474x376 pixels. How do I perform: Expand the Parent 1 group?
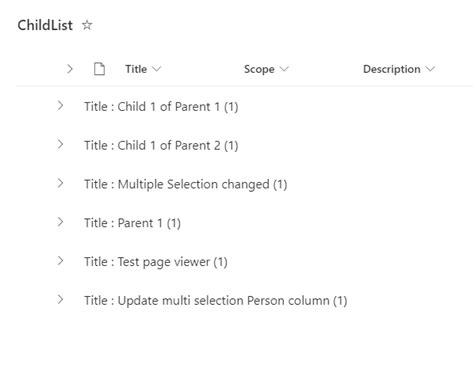pos(60,222)
